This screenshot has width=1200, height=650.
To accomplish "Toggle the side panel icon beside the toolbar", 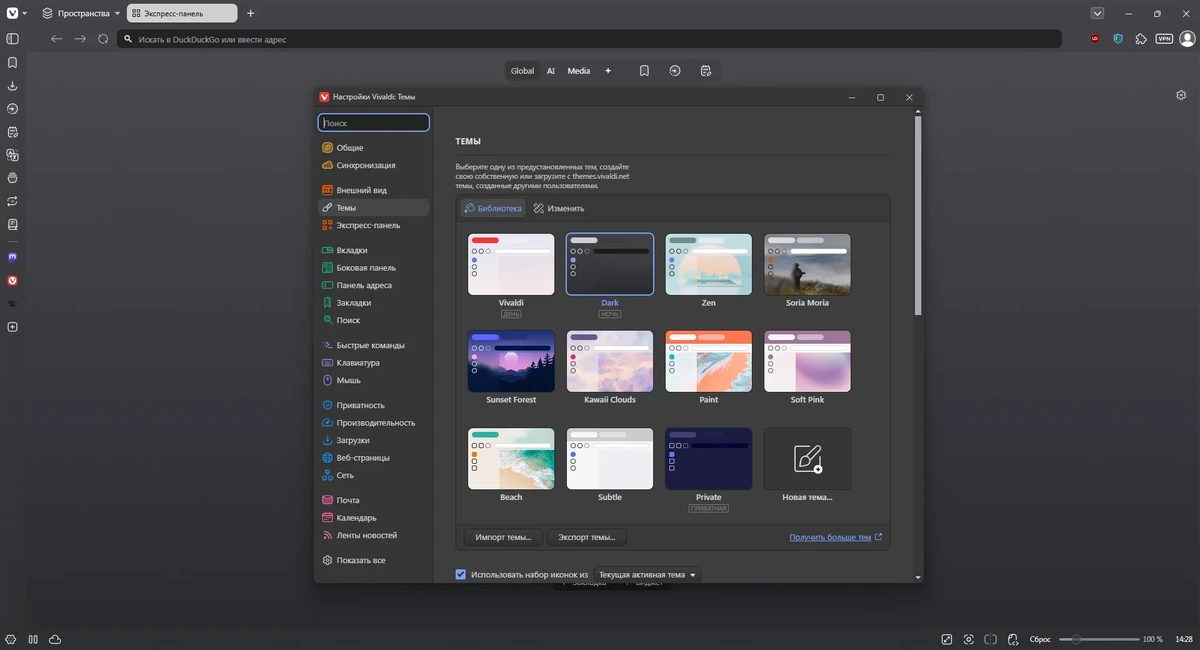I will pos(13,39).
